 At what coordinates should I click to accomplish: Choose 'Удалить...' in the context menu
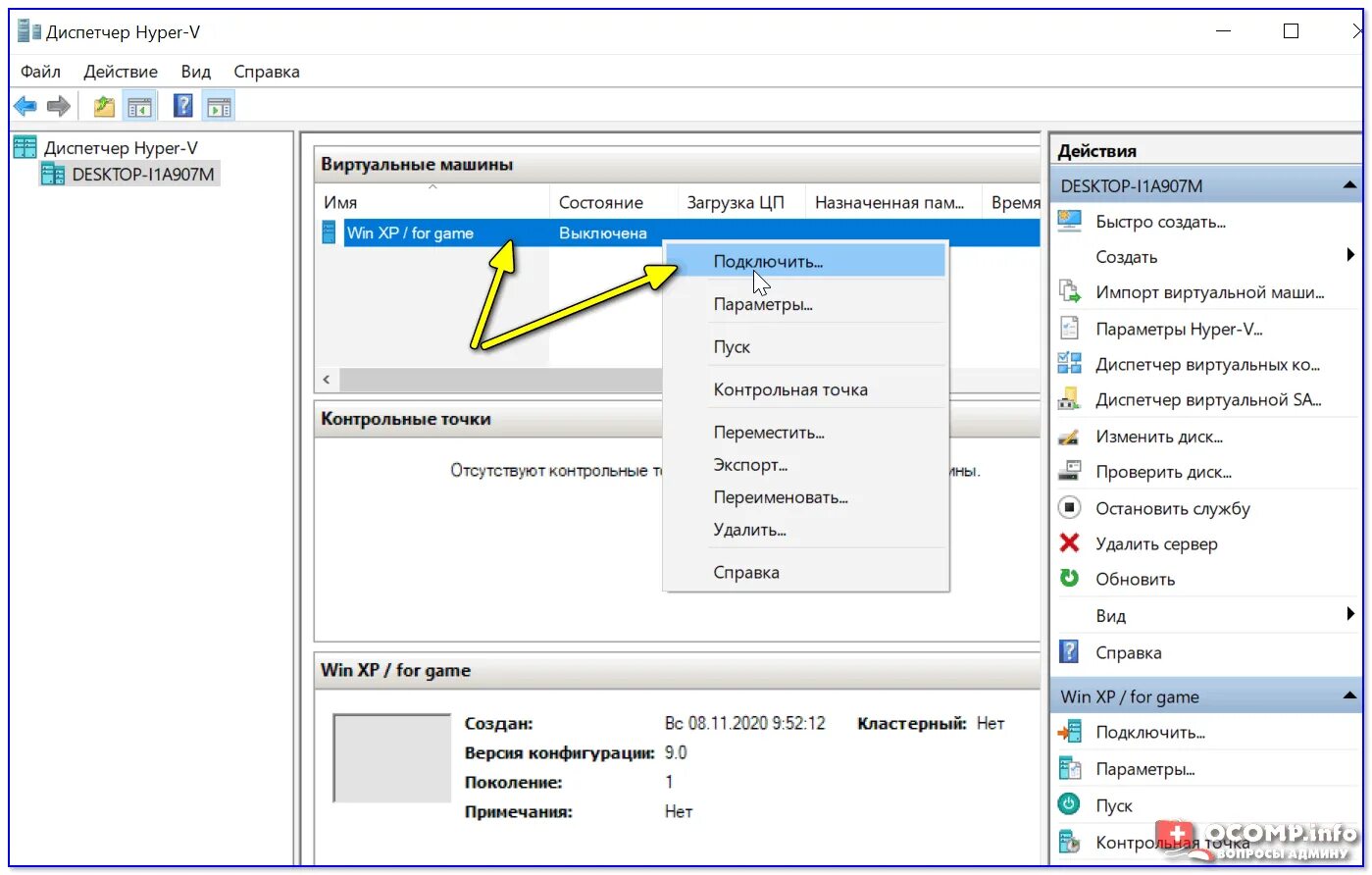pos(805,530)
